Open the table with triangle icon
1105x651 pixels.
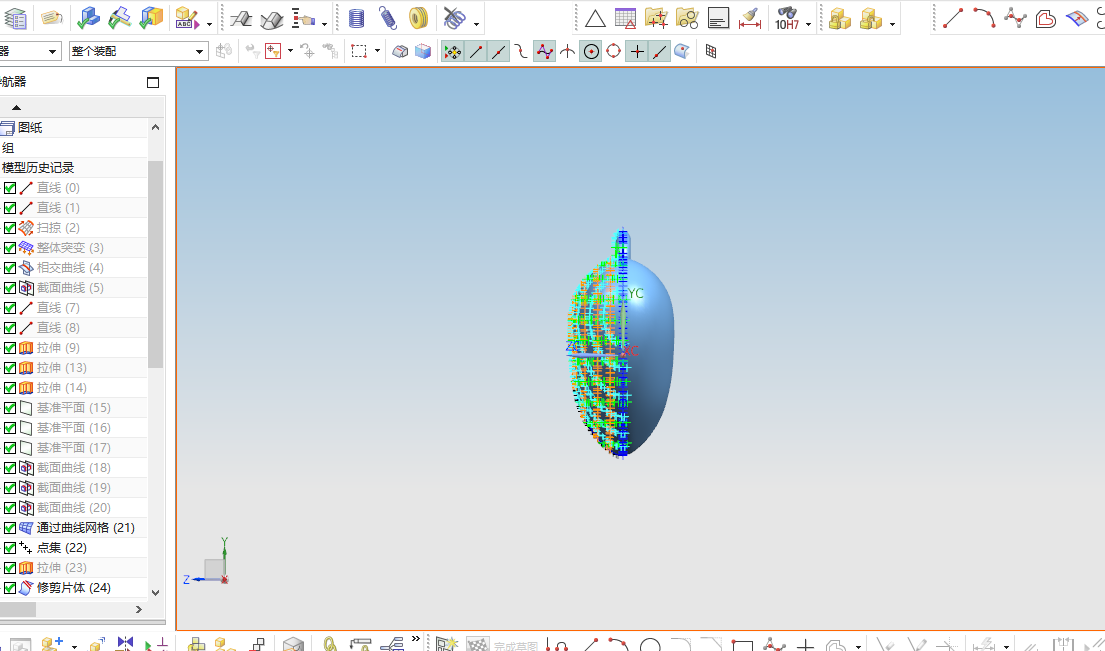625,18
